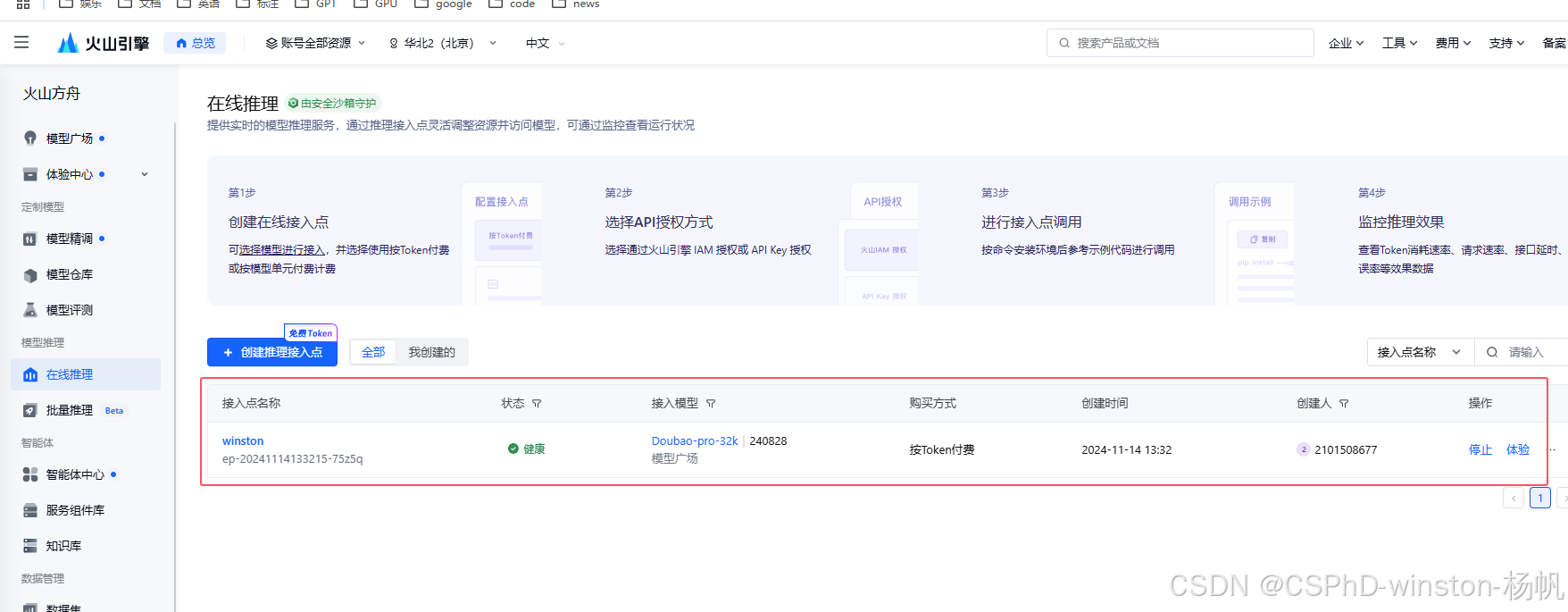Click the magnifier icon beside 请输入
Image resolution: width=1568 pixels, height=612 pixels.
(x=1492, y=352)
